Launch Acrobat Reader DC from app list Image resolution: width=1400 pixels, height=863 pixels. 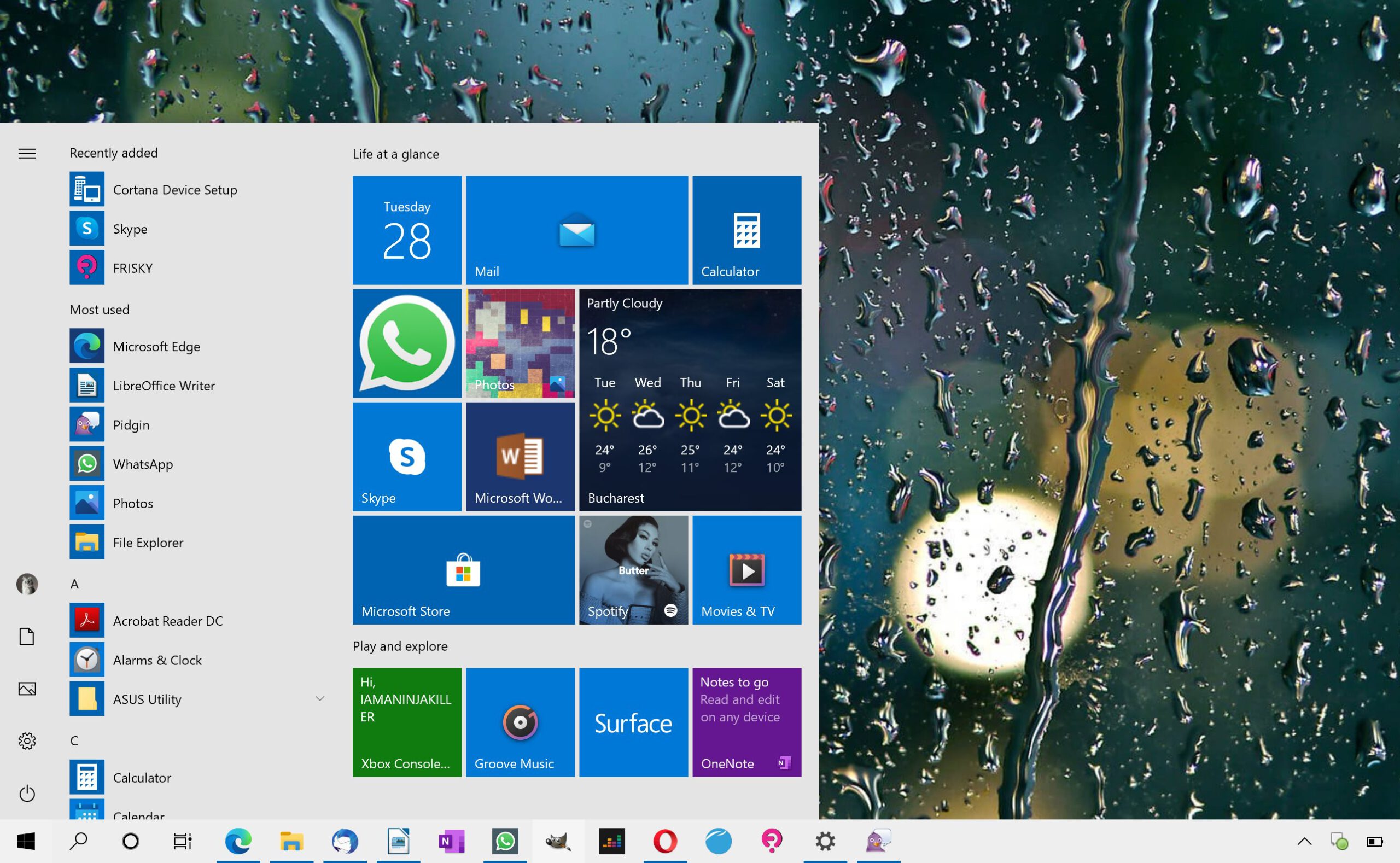pos(199,621)
